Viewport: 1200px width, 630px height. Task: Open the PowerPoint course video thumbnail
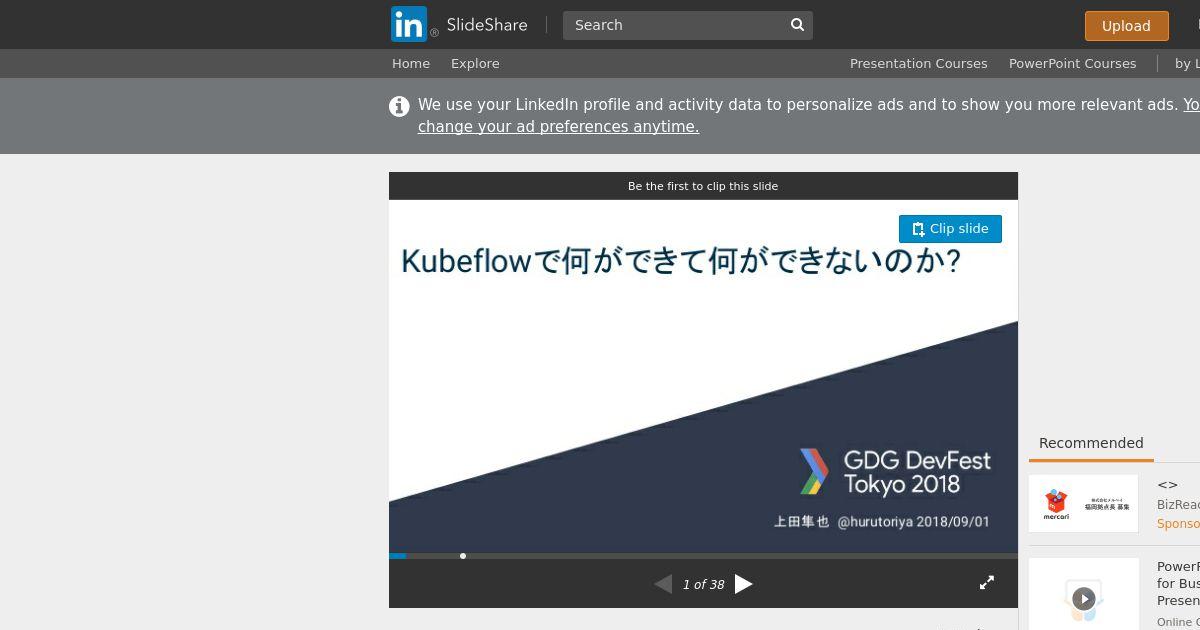coord(1083,594)
